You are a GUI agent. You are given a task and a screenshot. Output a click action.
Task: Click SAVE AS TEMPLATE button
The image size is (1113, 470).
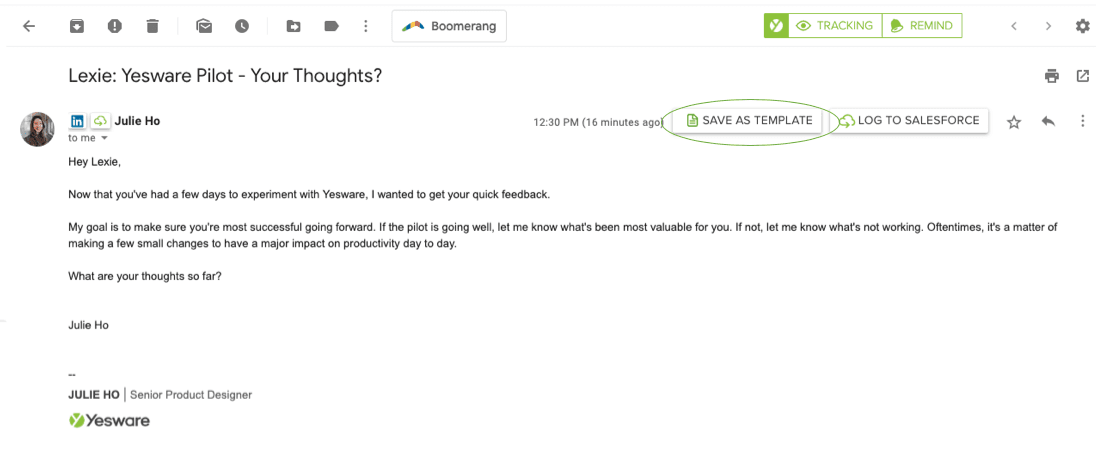tap(751, 121)
